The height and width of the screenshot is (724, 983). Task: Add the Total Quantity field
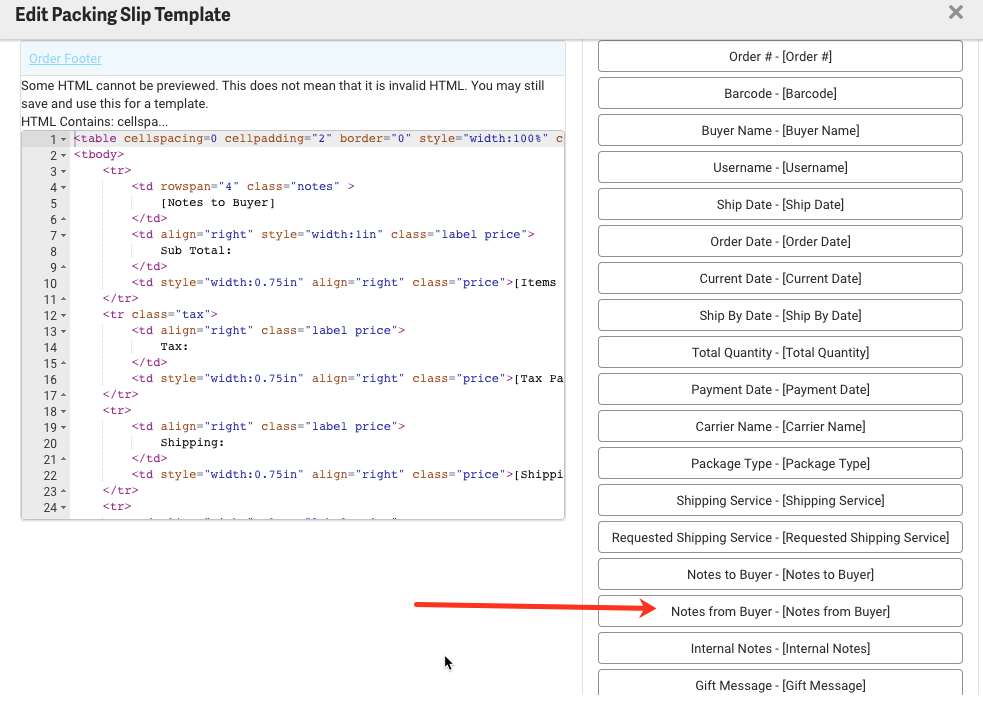[779, 352]
